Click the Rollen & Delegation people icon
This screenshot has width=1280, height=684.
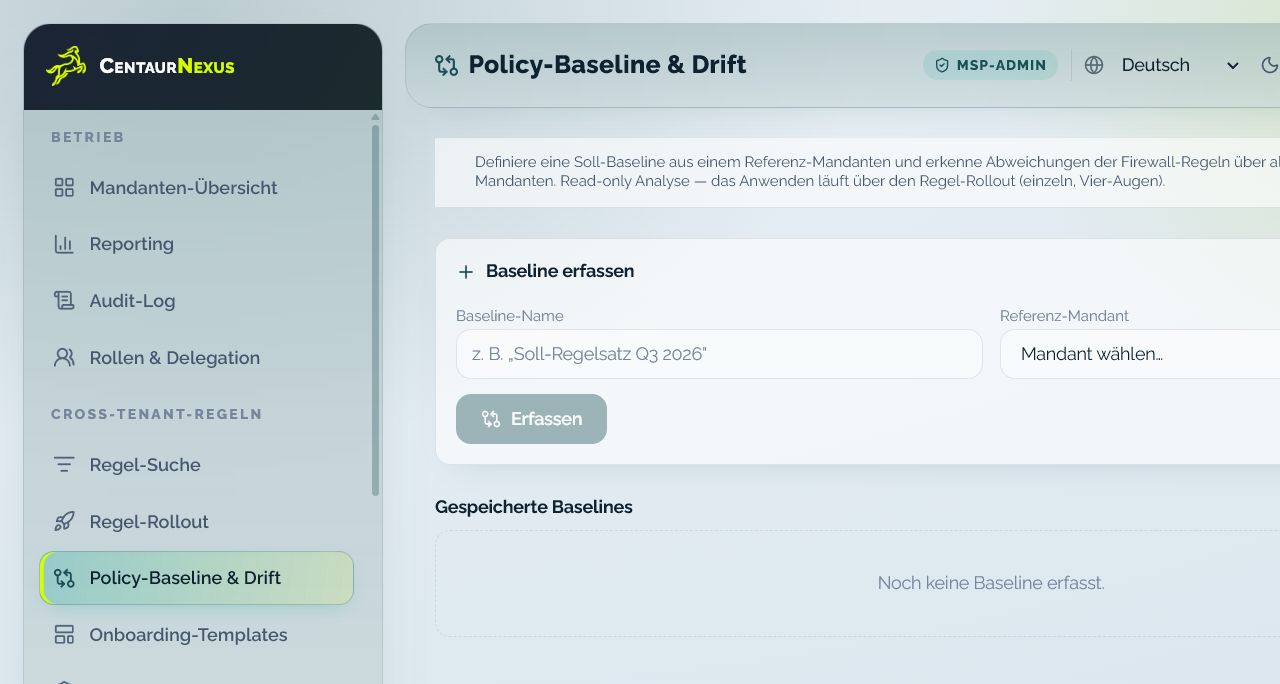coord(64,357)
